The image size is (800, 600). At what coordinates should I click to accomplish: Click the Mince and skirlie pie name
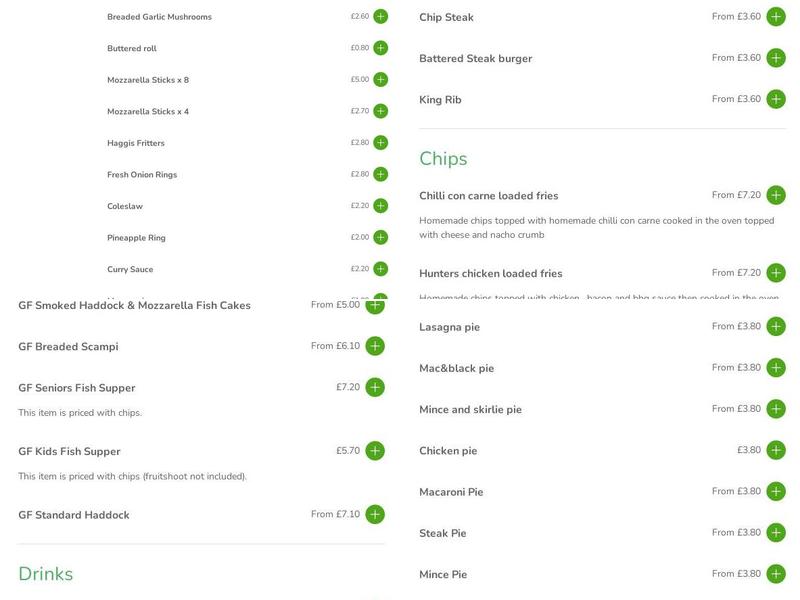(x=470, y=410)
